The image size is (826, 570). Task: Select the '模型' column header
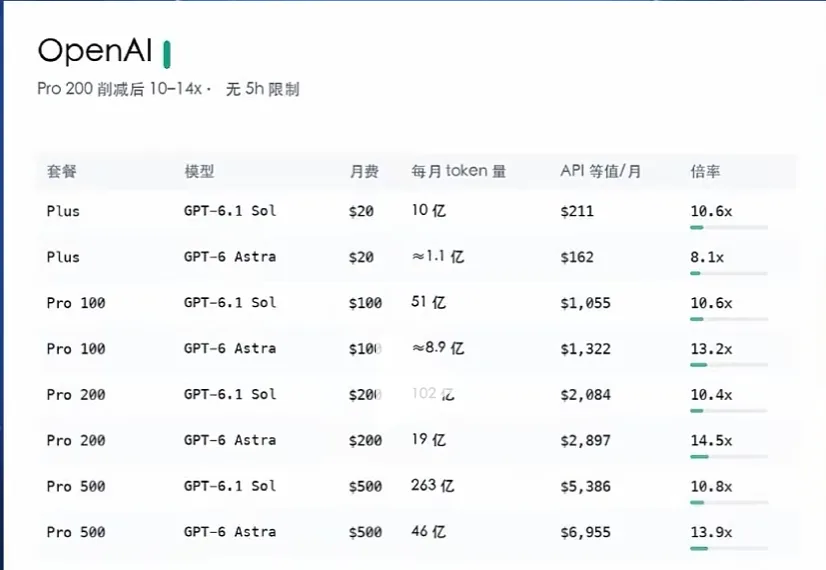click(x=199, y=171)
